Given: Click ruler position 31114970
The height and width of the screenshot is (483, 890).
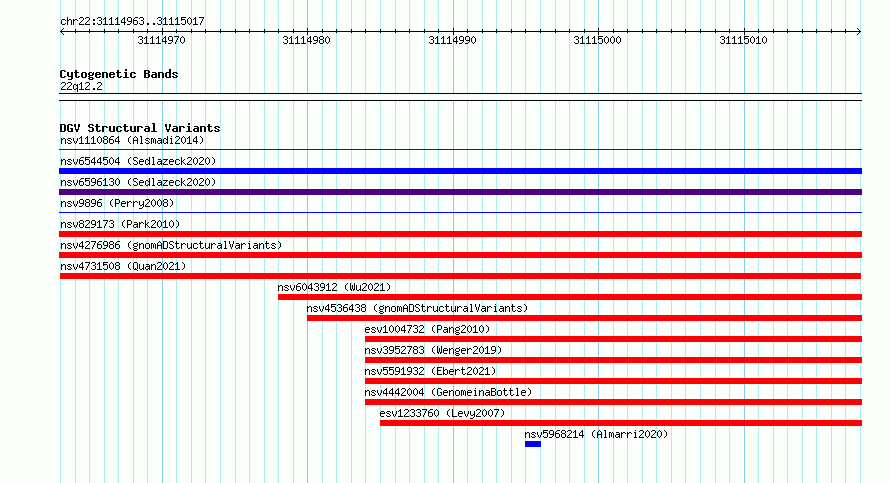Looking at the screenshot, I should pos(161,40).
